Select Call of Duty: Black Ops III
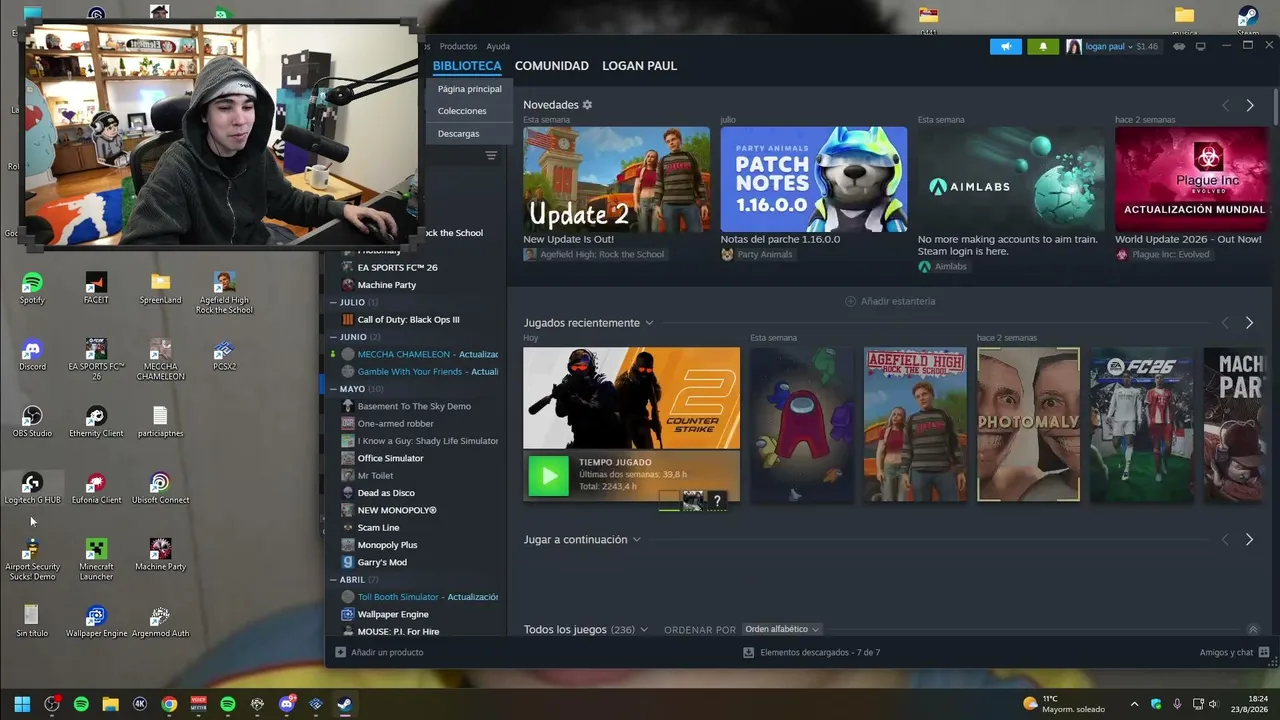Viewport: 1280px width, 720px height. click(409, 320)
